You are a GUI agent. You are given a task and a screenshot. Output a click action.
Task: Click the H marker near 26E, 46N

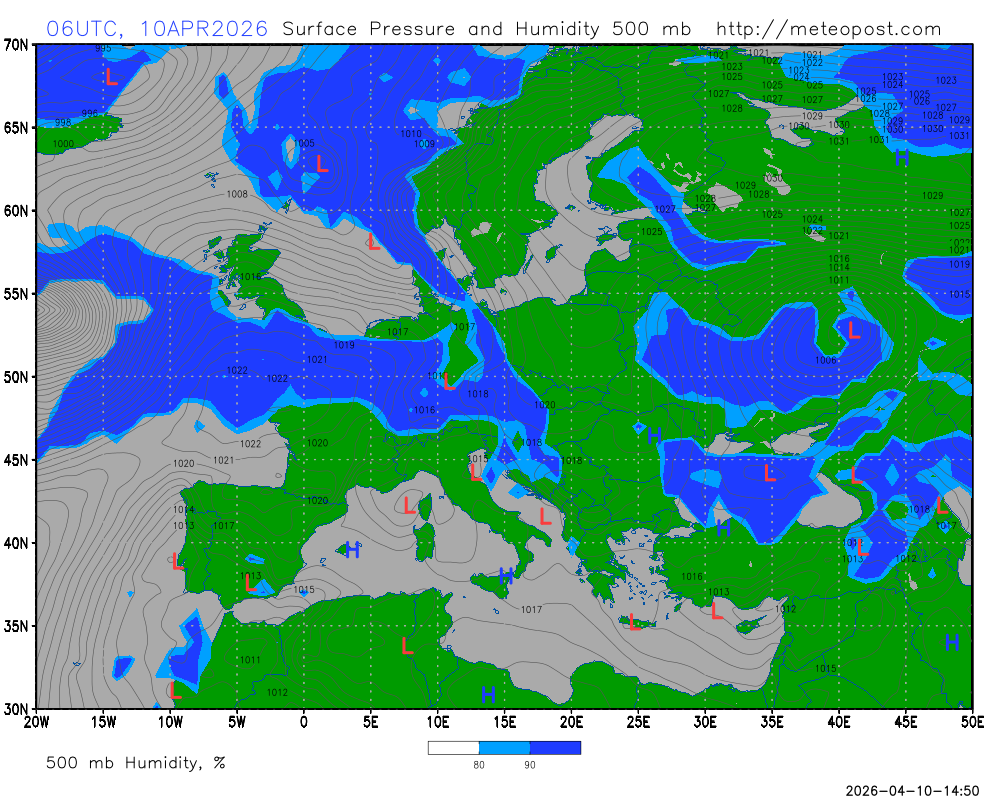pos(654,435)
